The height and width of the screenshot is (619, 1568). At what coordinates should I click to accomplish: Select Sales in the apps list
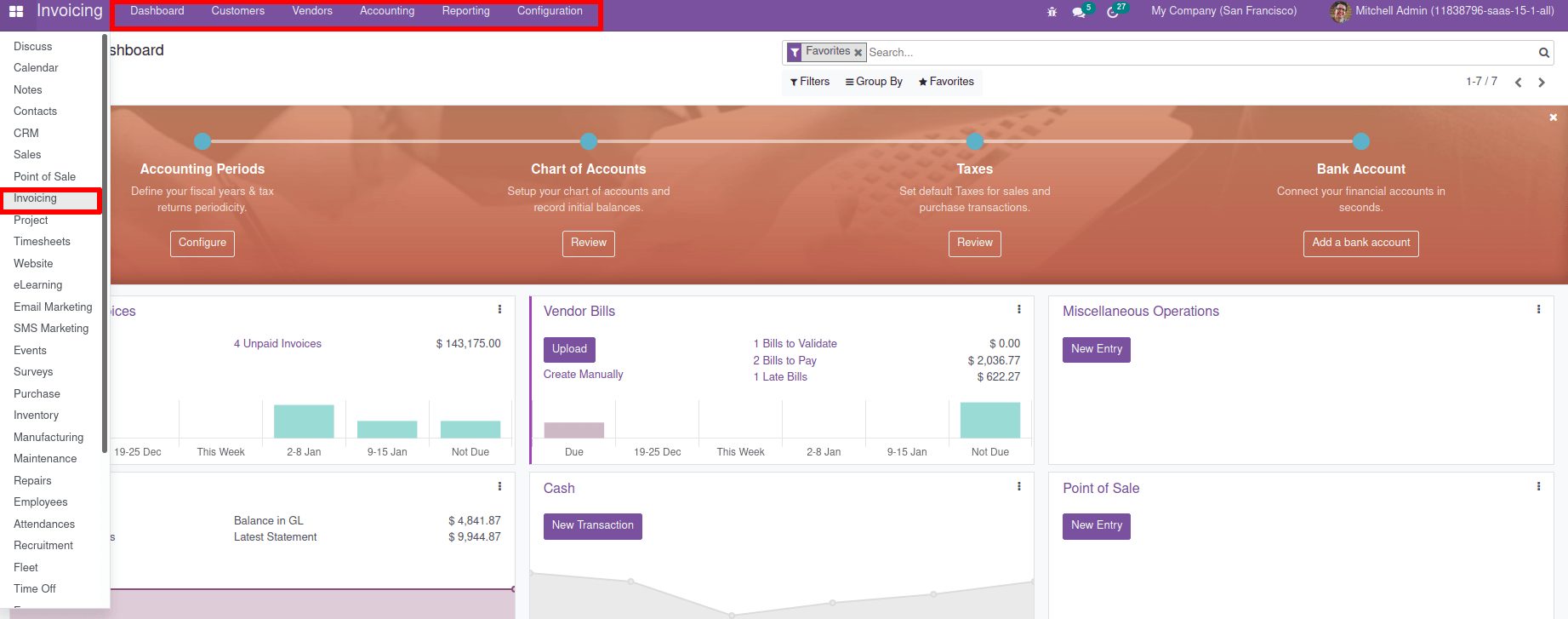[27, 155]
